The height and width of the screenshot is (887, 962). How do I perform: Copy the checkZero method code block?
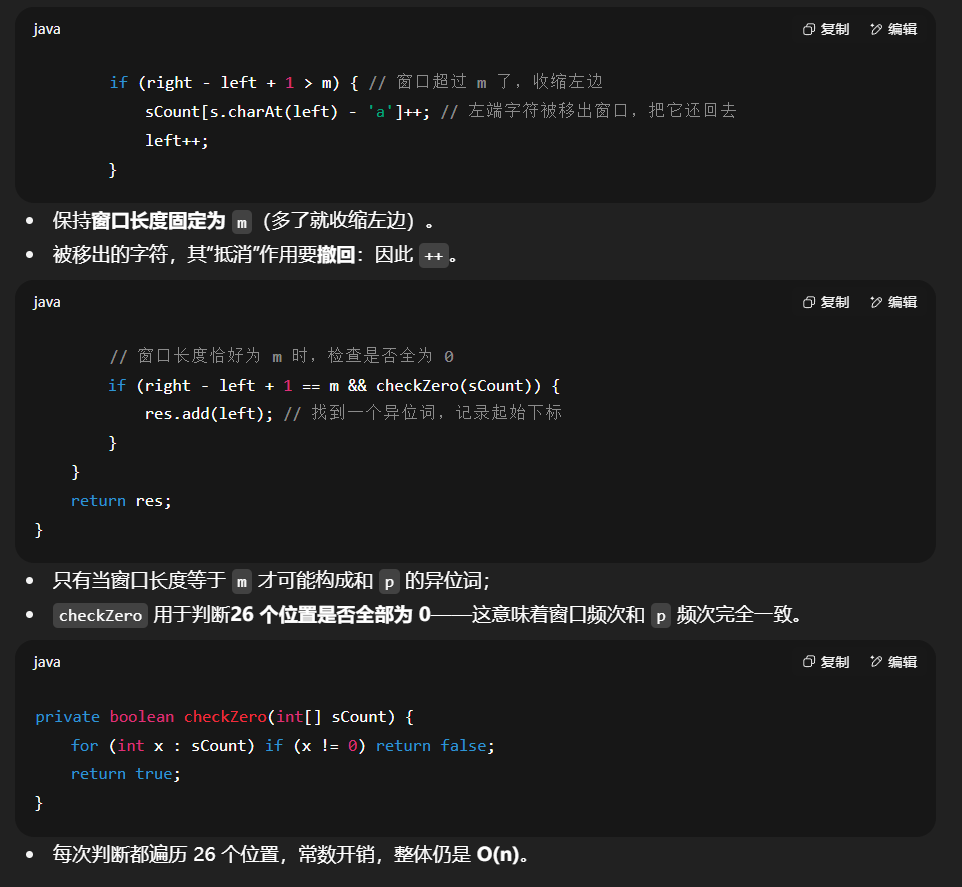click(x=826, y=661)
